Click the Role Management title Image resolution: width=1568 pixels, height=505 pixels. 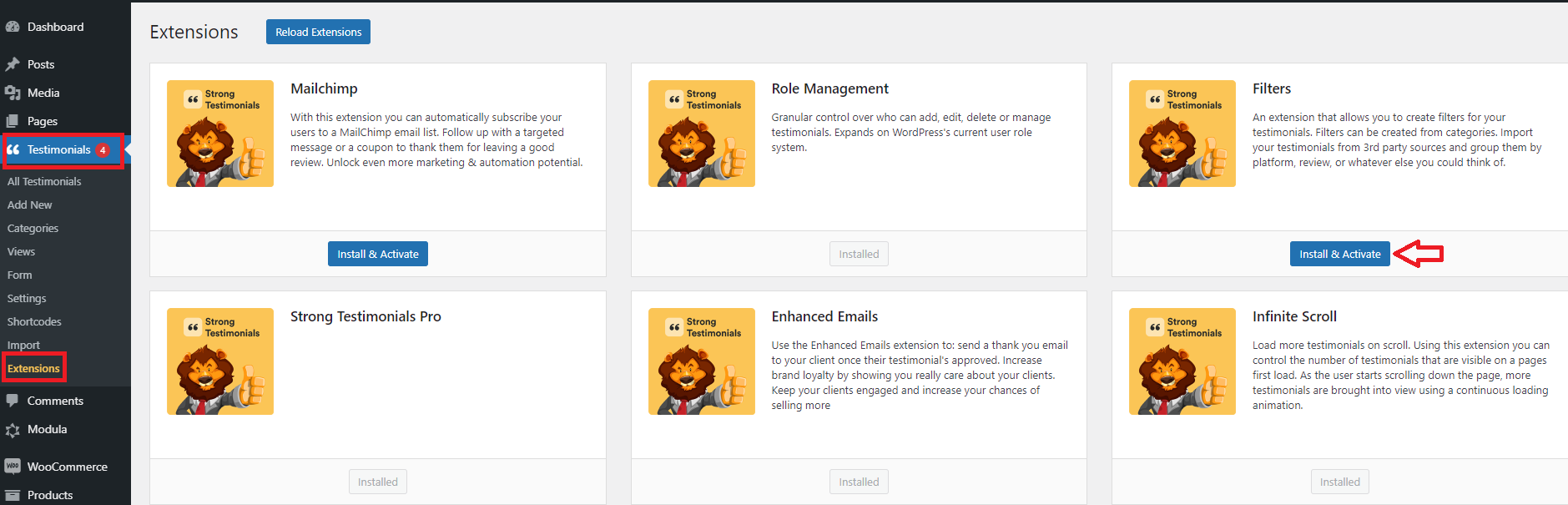829,88
